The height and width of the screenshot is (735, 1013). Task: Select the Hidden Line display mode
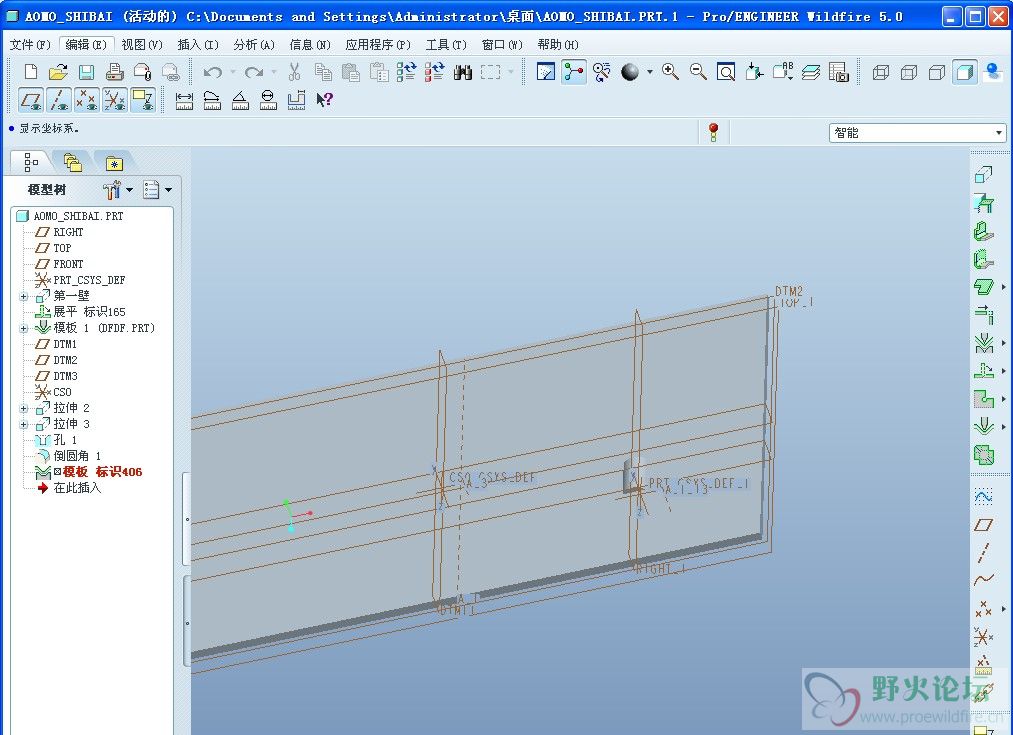[x=909, y=72]
